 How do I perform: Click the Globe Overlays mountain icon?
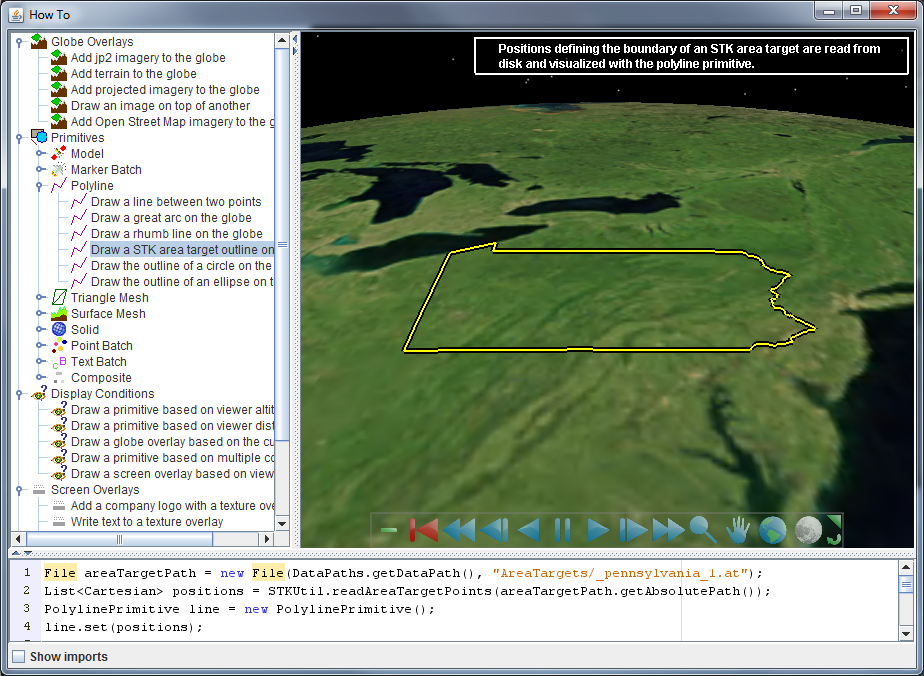pos(39,41)
